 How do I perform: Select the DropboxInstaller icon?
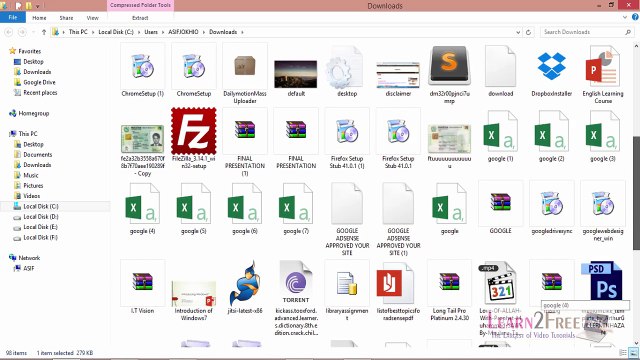551,66
